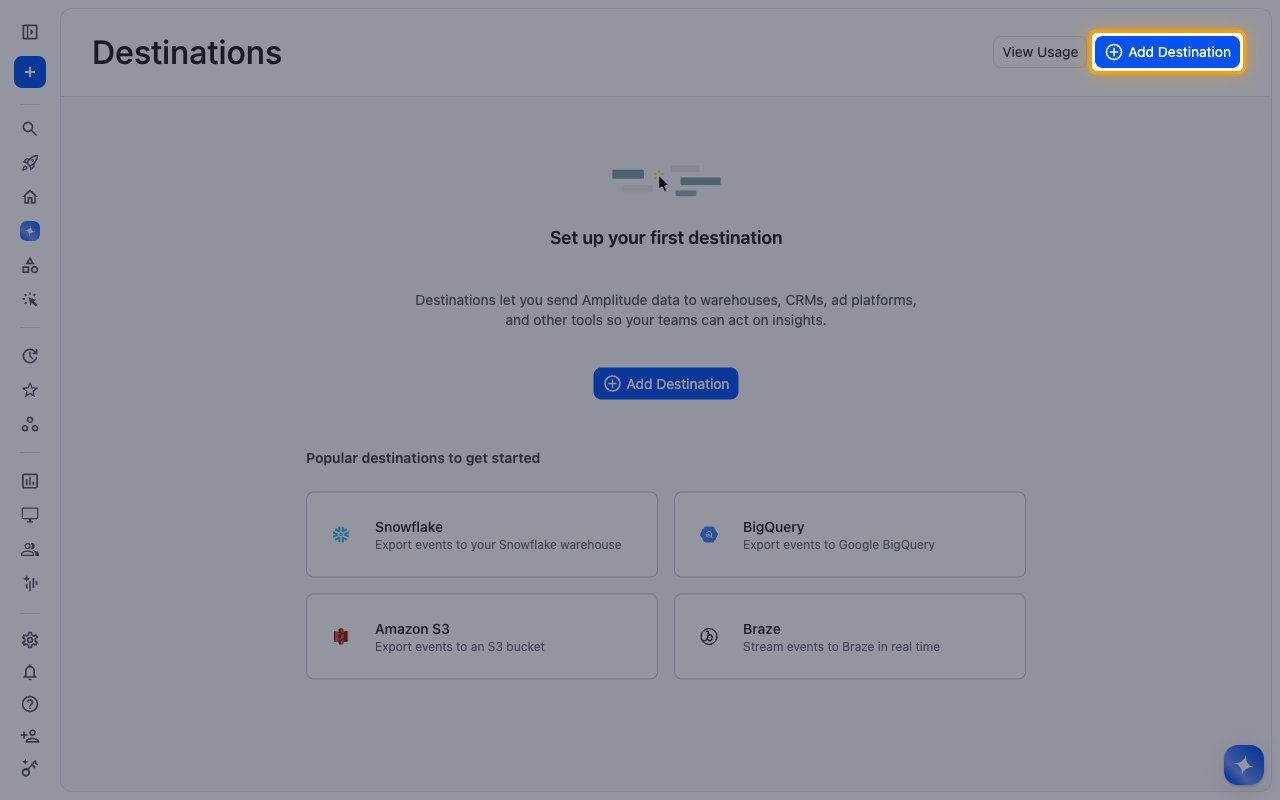1280x800 pixels.
Task: Open help via the question mark icon
Action: pyautogui.click(x=30, y=704)
